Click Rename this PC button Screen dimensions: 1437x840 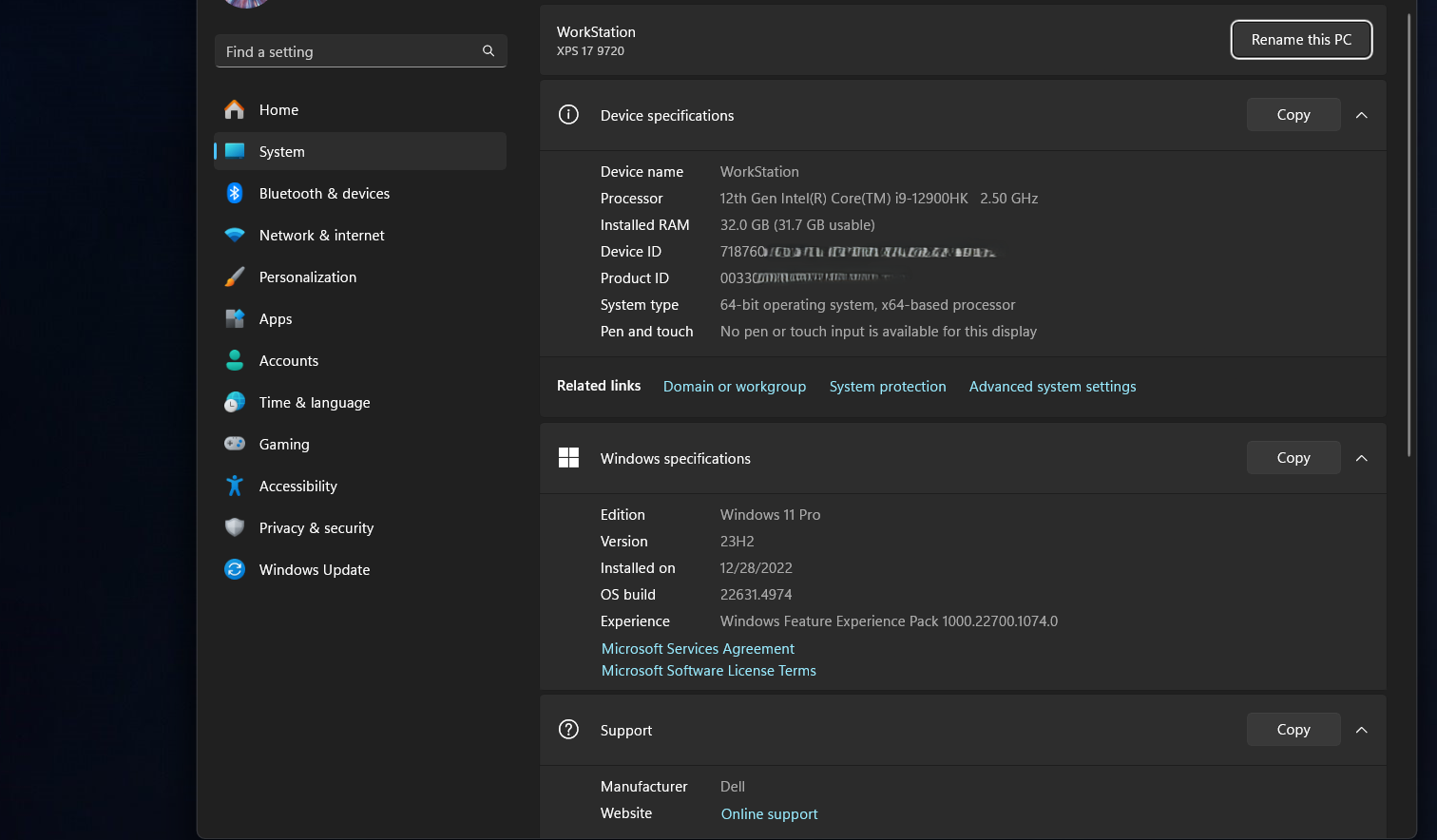click(x=1301, y=39)
